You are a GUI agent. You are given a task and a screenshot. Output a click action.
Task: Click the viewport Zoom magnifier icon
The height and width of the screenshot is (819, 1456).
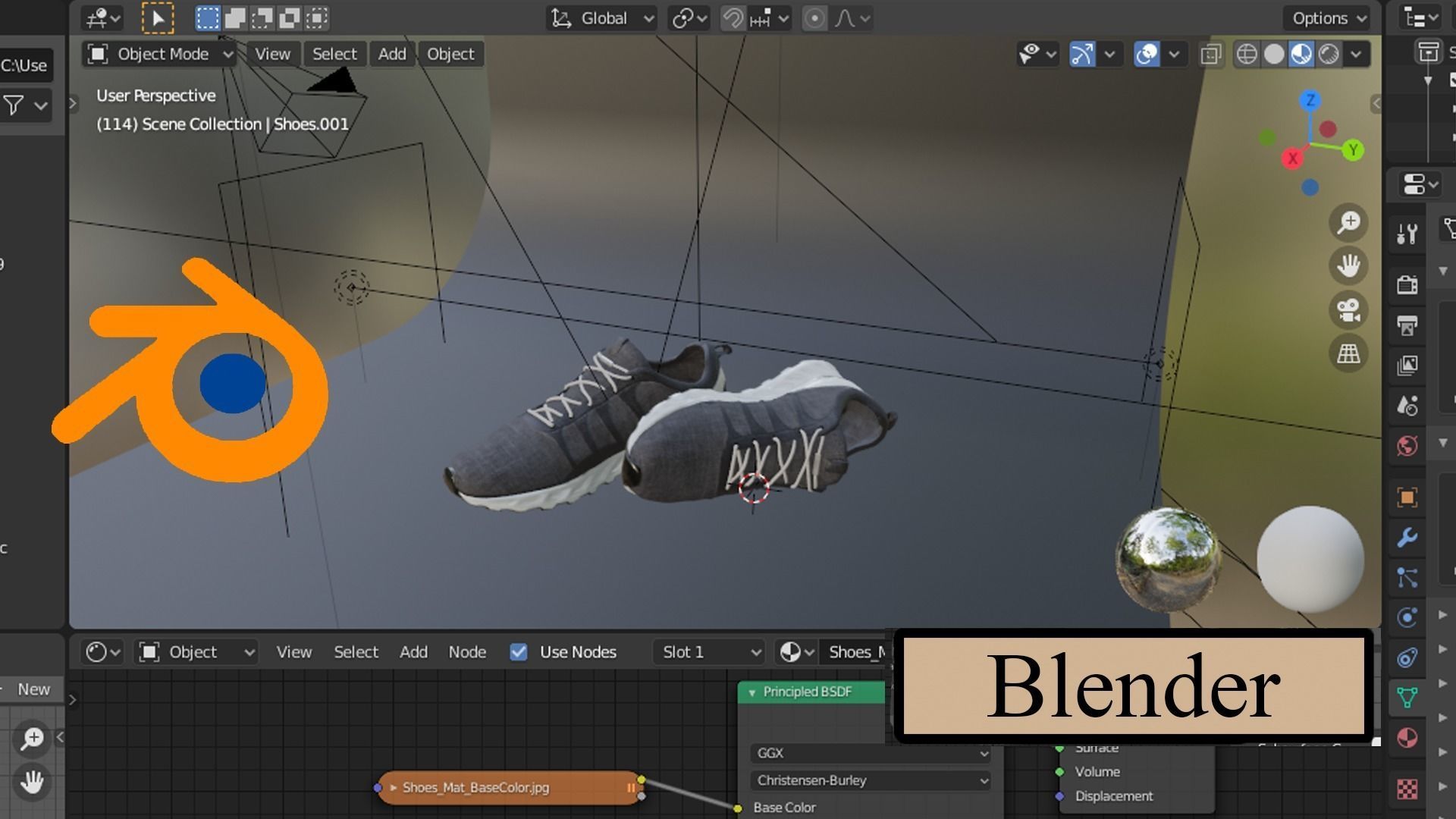pyautogui.click(x=1348, y=222)
